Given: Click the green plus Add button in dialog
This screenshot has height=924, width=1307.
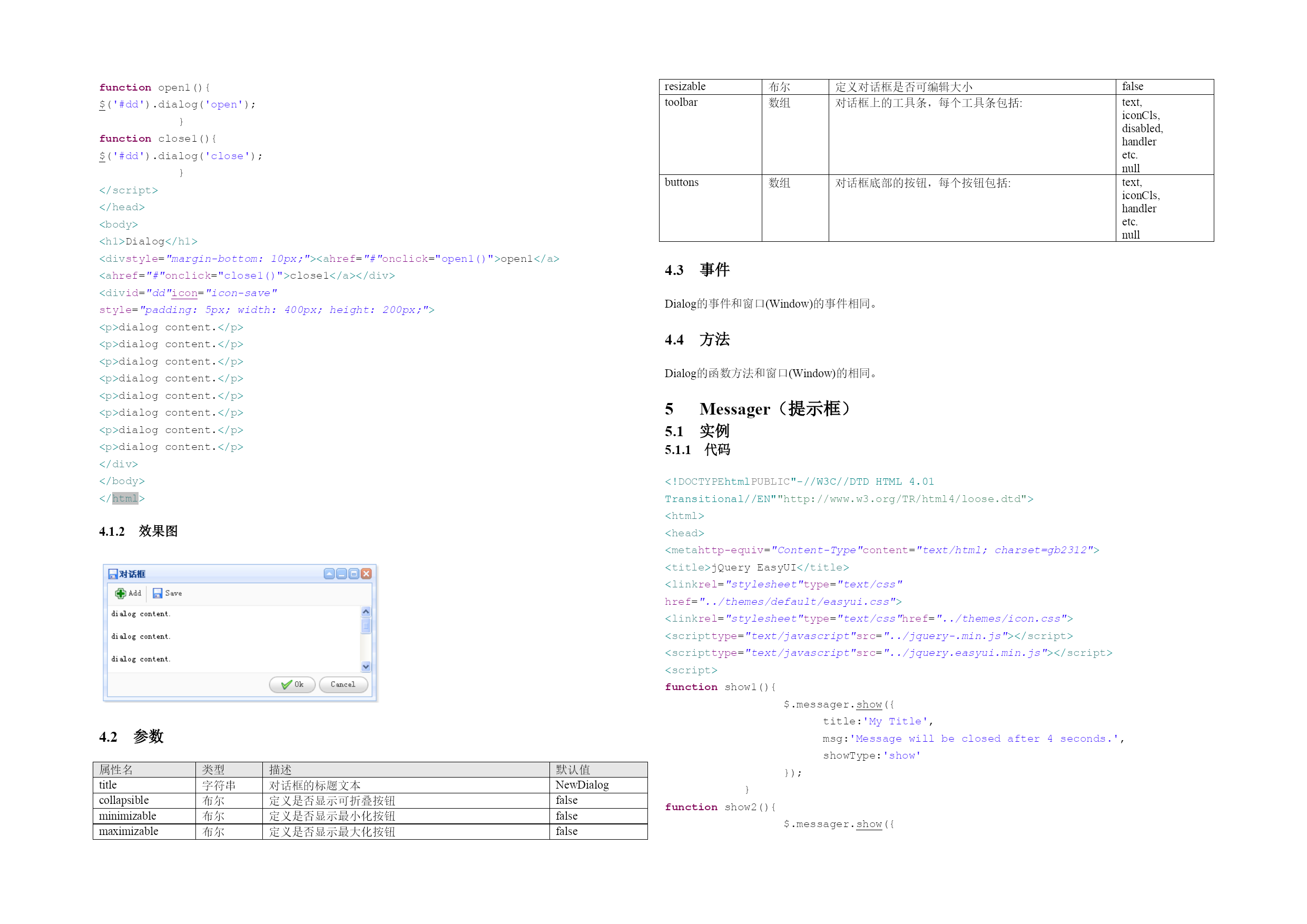Looking at the screenshot, I should tap(128, 593).
